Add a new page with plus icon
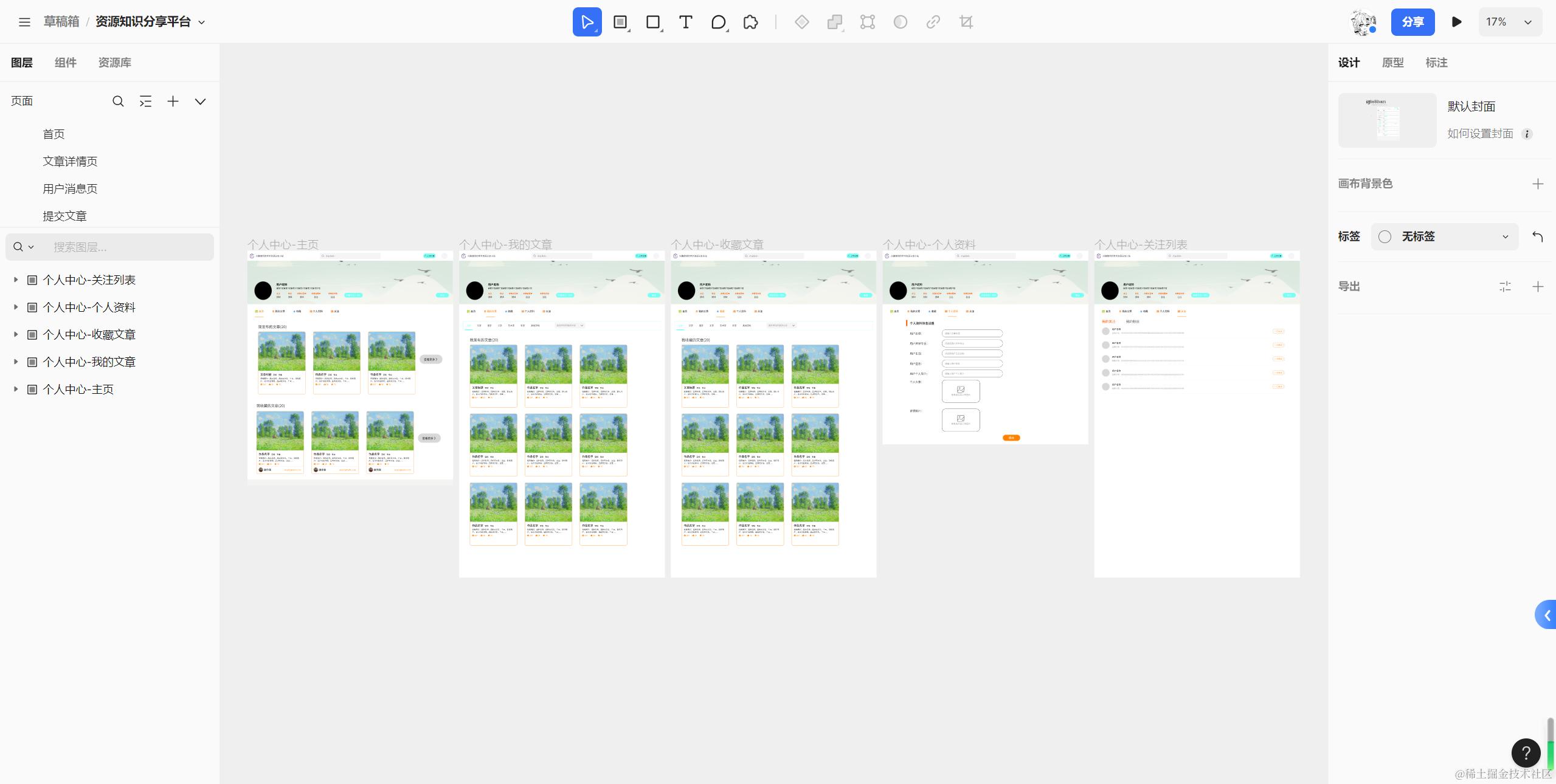 pos(173,101)
